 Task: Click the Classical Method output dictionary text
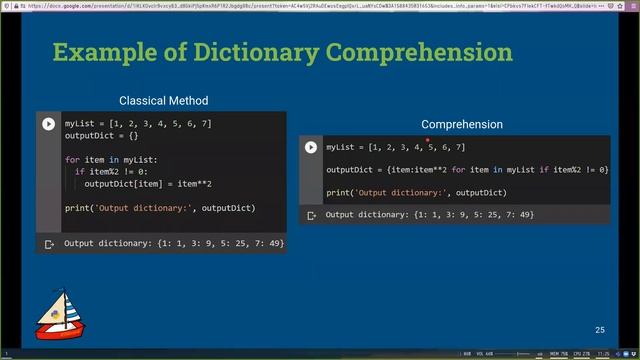click(x=174, y=244)
